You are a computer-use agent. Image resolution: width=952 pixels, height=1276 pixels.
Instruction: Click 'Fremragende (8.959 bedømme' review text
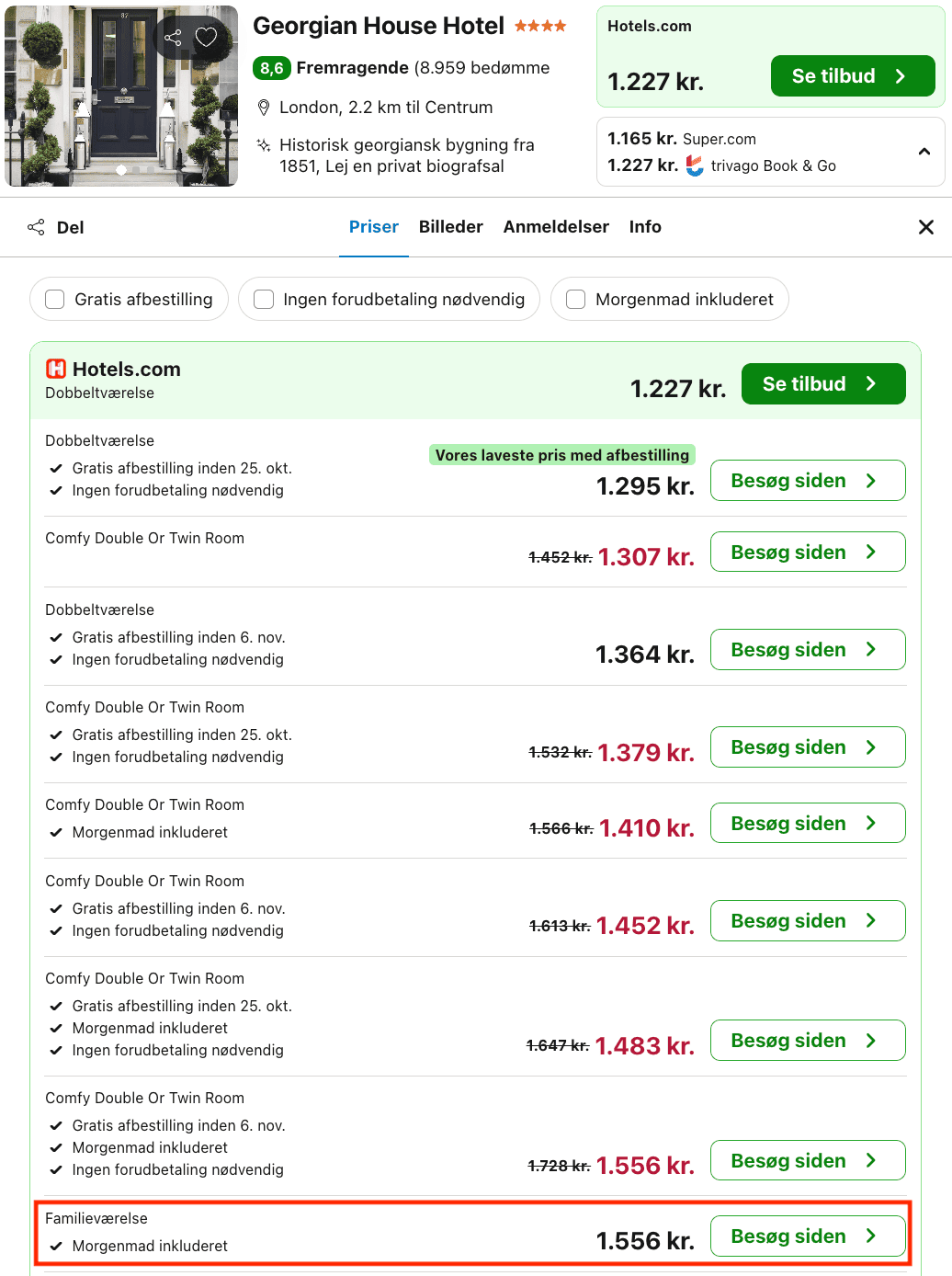tap(423, 68)
